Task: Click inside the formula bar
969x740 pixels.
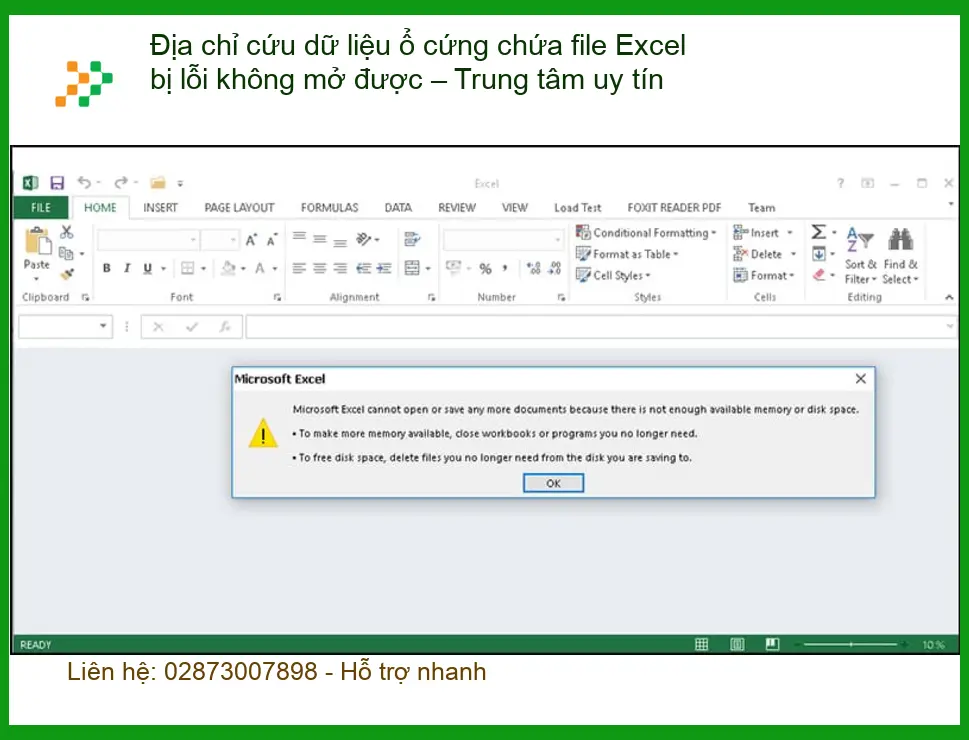Action: coord(601,326)
